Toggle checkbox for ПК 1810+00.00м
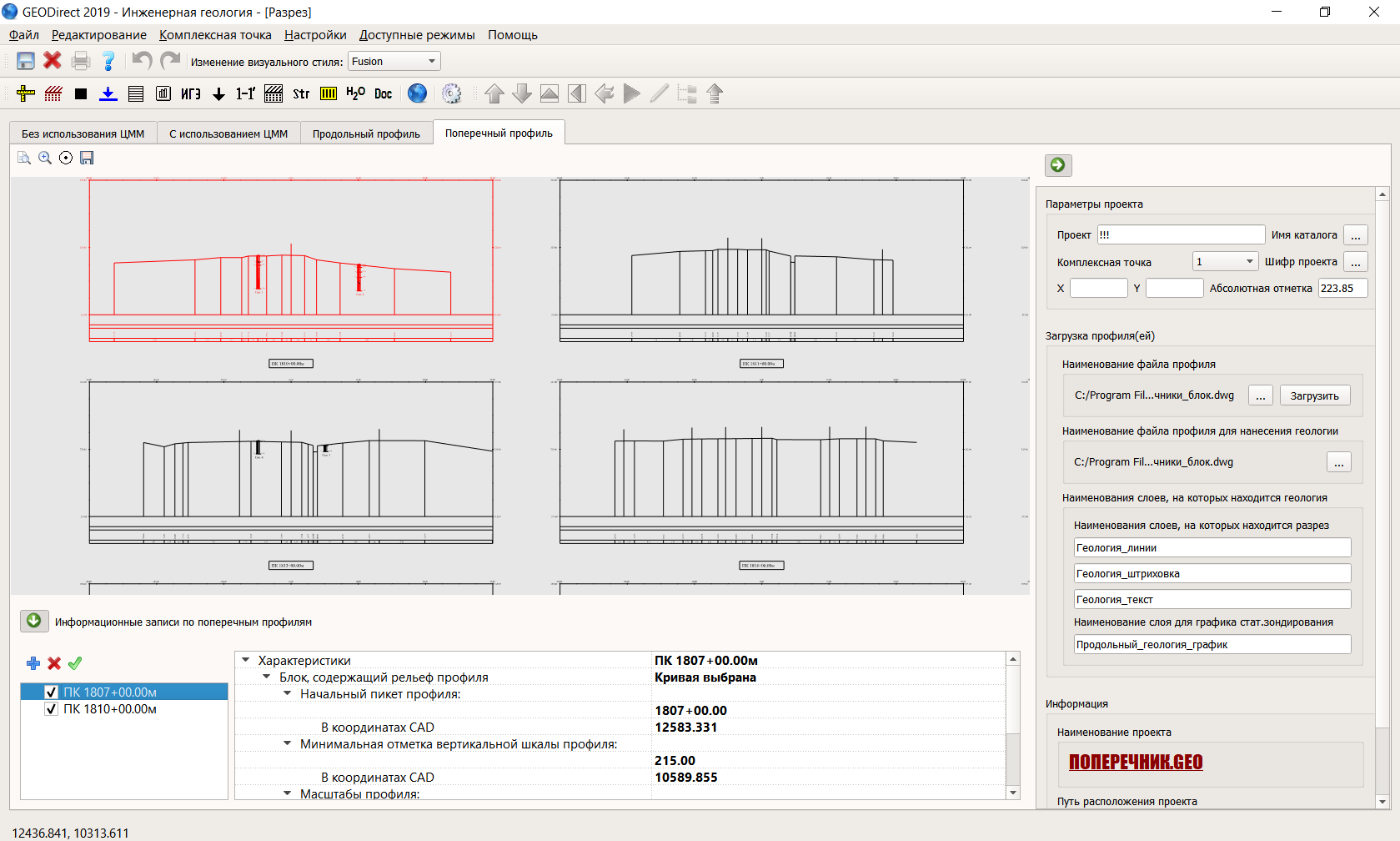 click(x=51, y=708)
